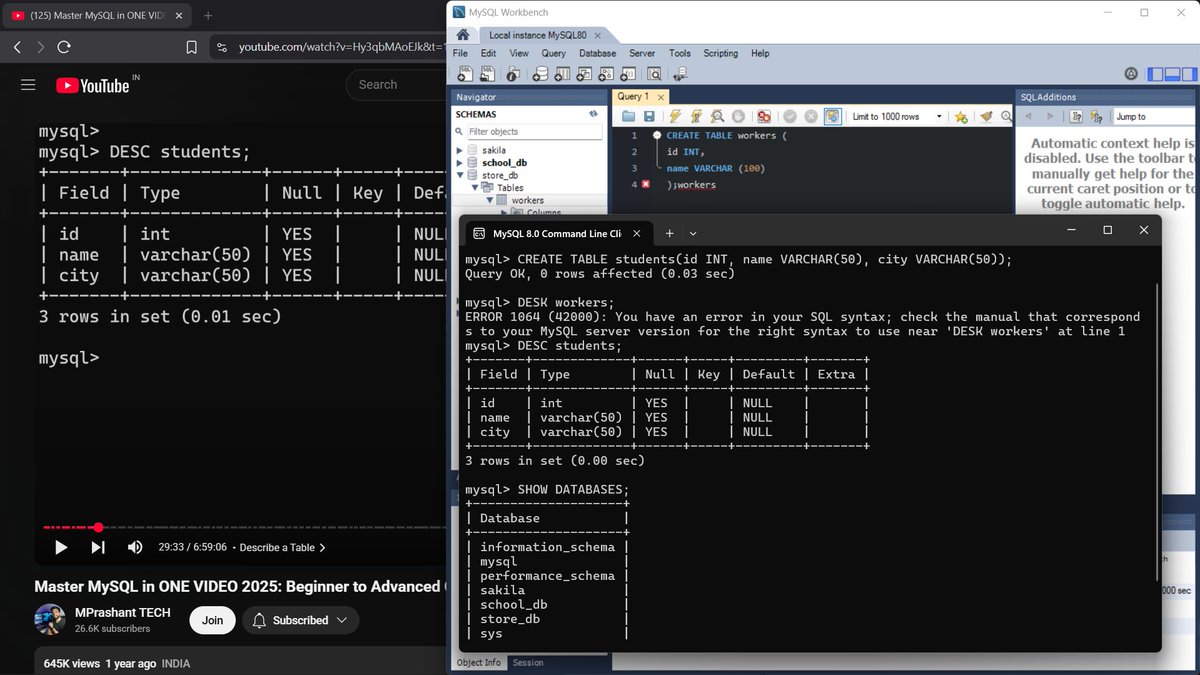Run EXPLAIN on the current statement

[x=717, y=117]
